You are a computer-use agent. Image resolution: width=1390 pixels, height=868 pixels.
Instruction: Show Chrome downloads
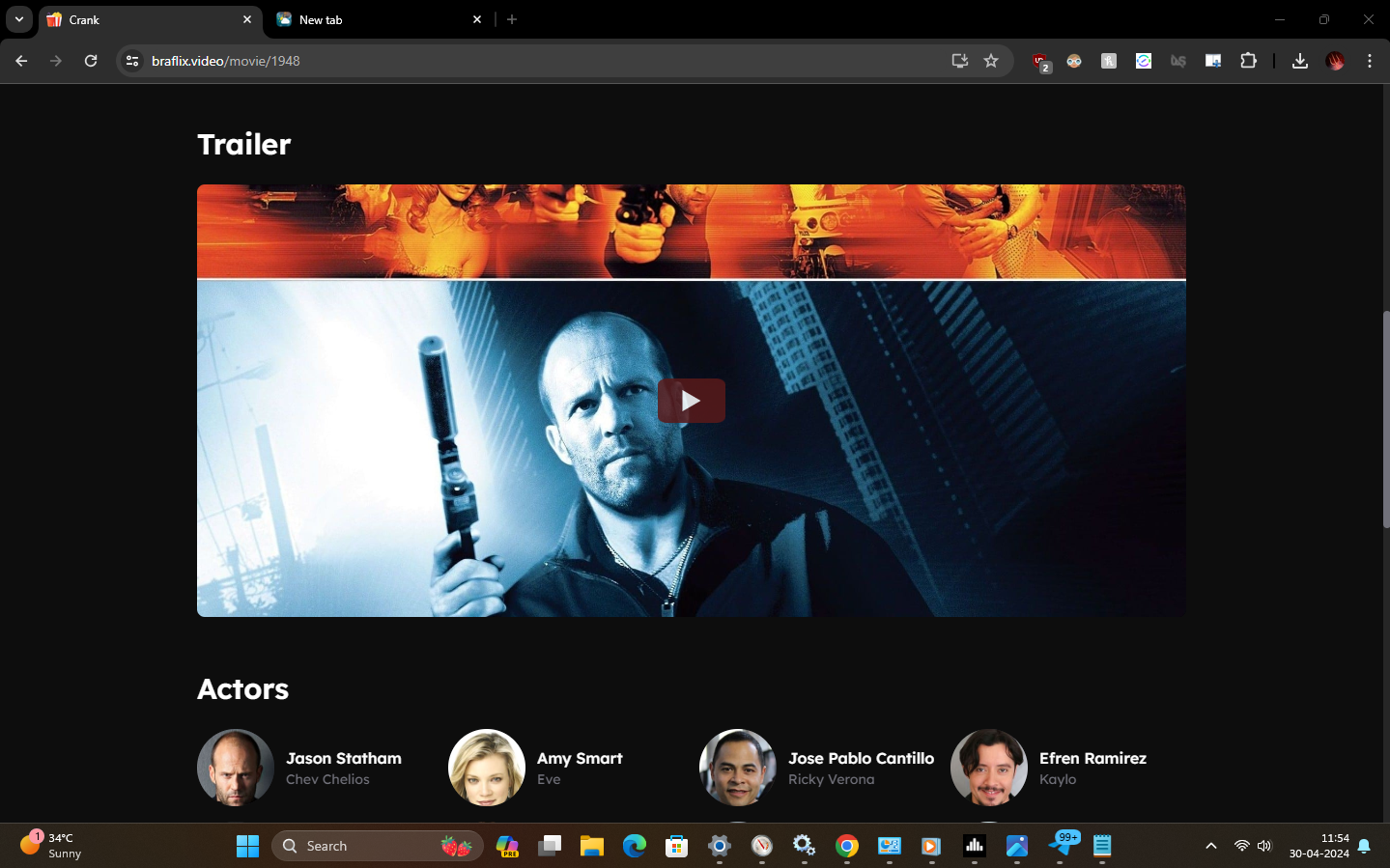1300,61
